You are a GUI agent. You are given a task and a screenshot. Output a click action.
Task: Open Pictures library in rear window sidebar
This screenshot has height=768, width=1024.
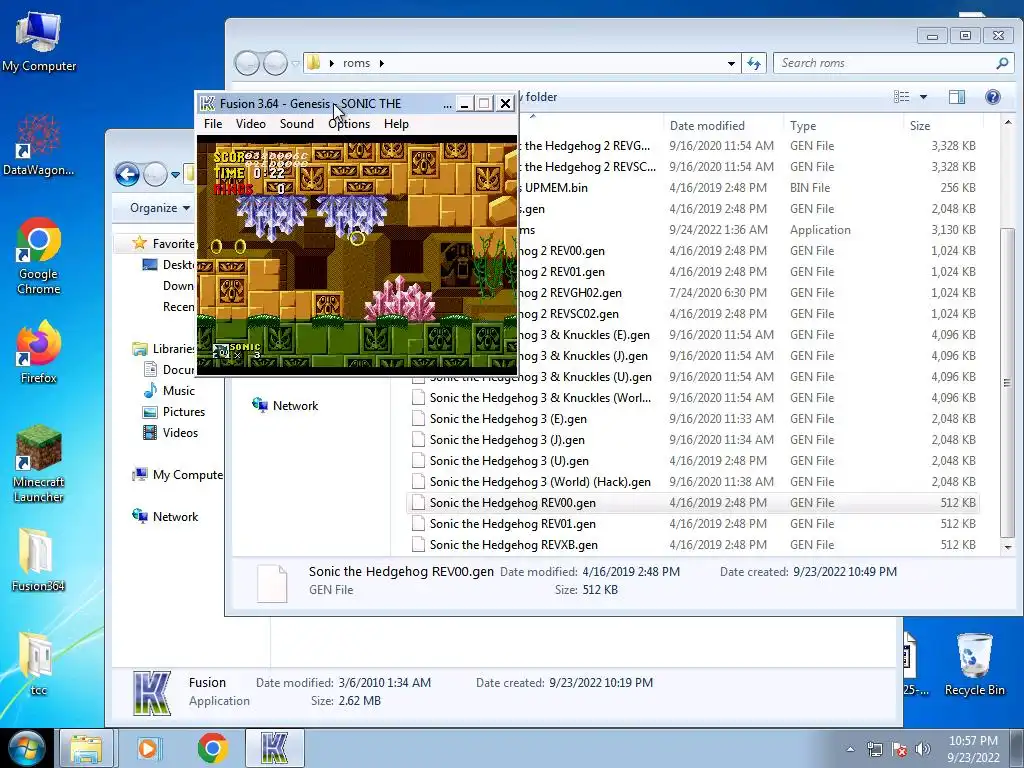pyautogui.click(x=174, y=411)
